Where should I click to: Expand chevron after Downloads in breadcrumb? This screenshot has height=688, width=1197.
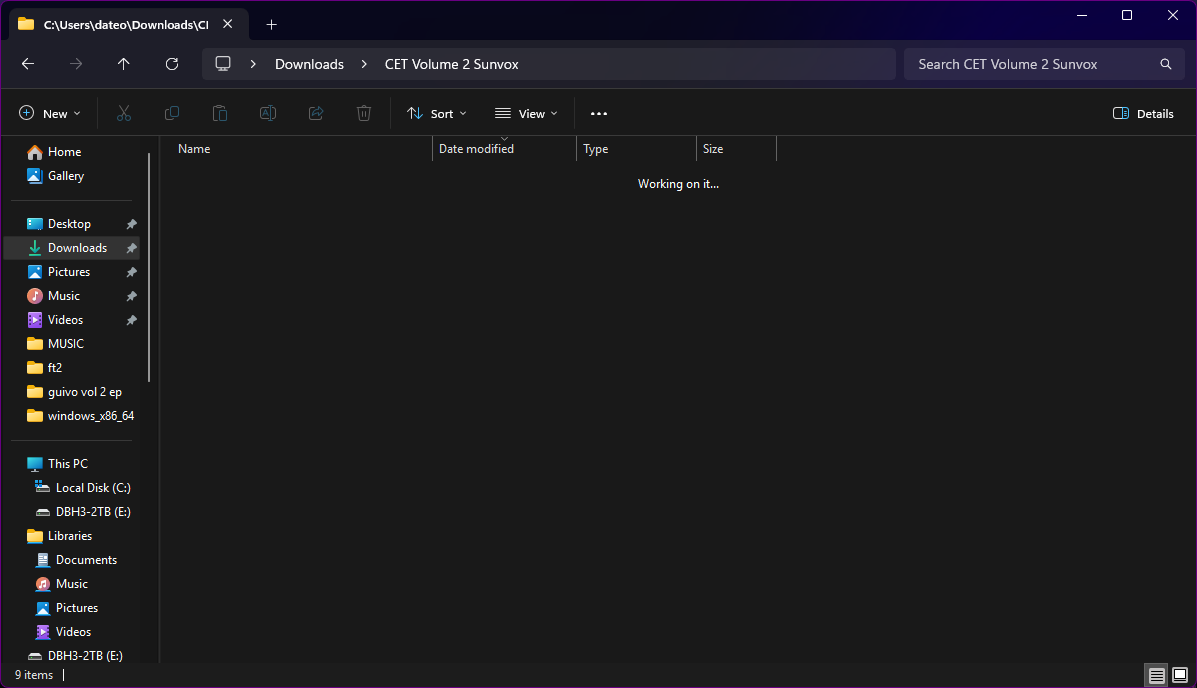click(x=364, y=64)
